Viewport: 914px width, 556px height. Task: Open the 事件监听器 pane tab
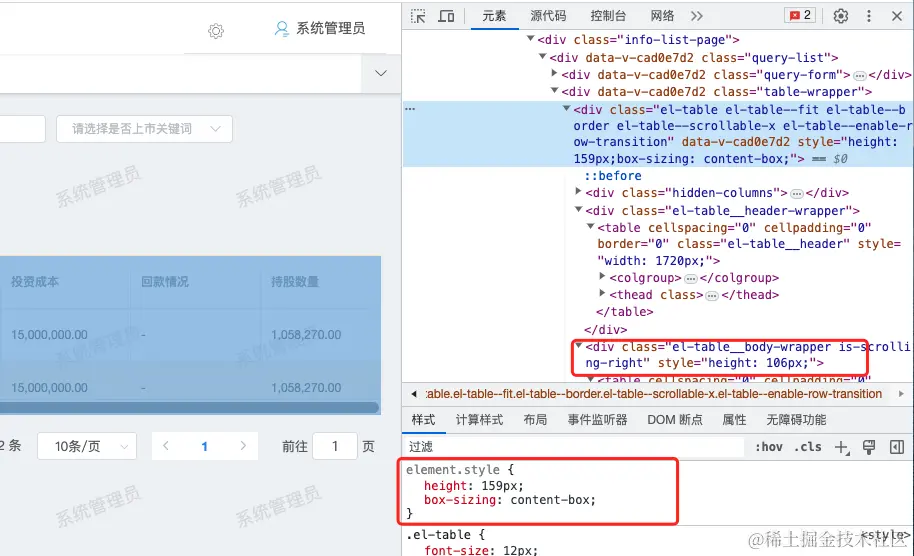click(x=597, y=420)
